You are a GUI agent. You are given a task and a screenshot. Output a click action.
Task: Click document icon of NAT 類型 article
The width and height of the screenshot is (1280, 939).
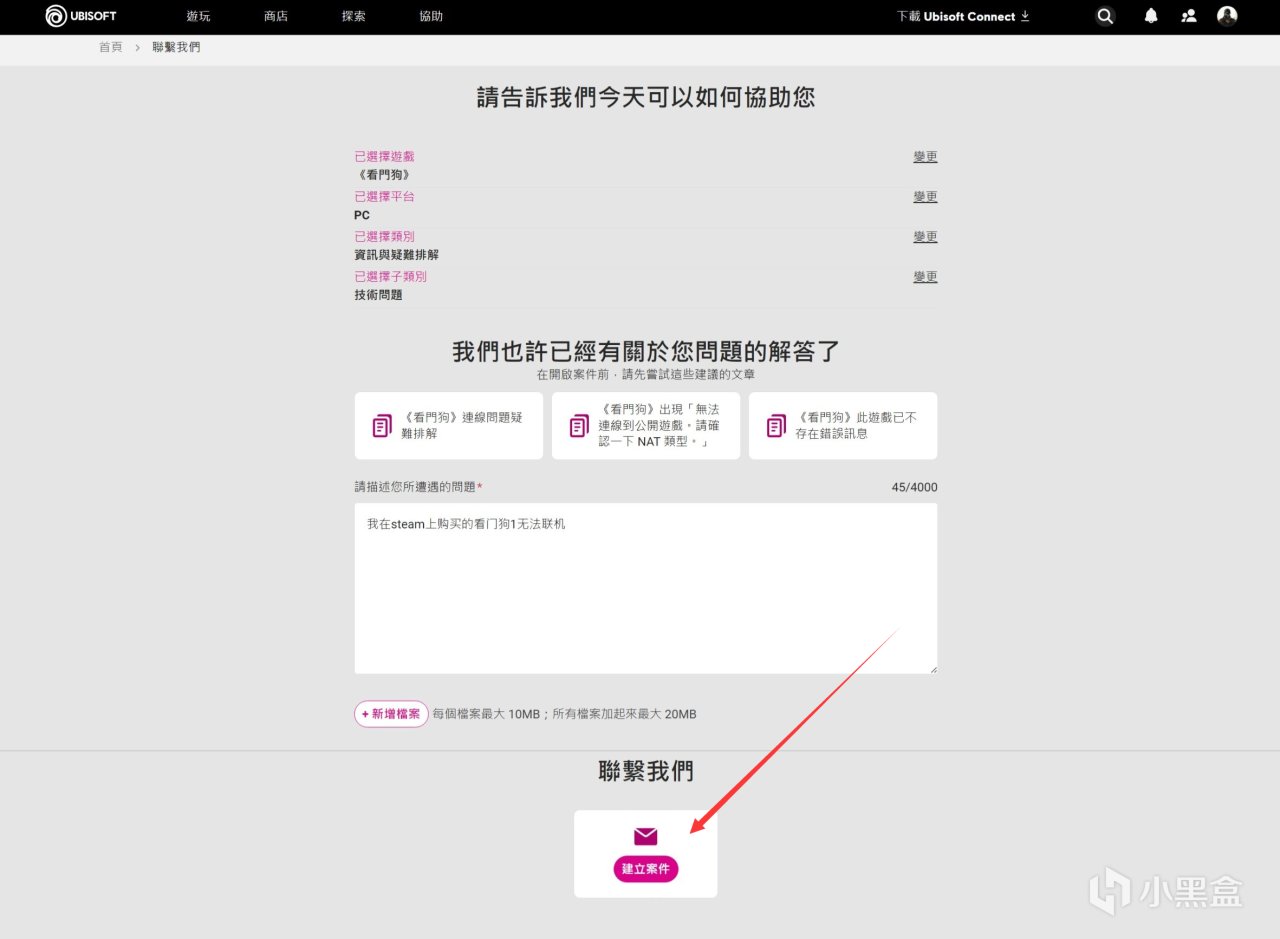click(x=579, y=426)
